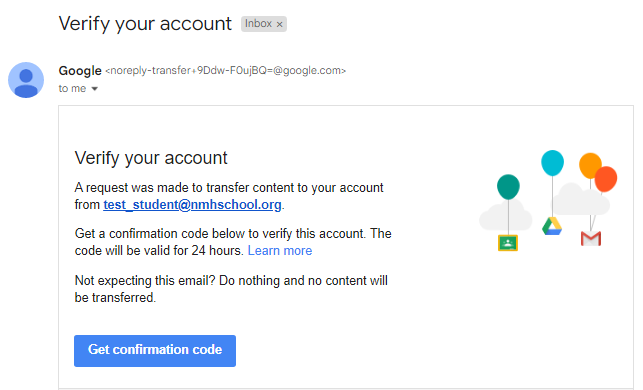Click the 'Verify your account' heading inside message
The height and width of the screenshot is (390, 643).
pyautogui.click(x=151, y=158)
